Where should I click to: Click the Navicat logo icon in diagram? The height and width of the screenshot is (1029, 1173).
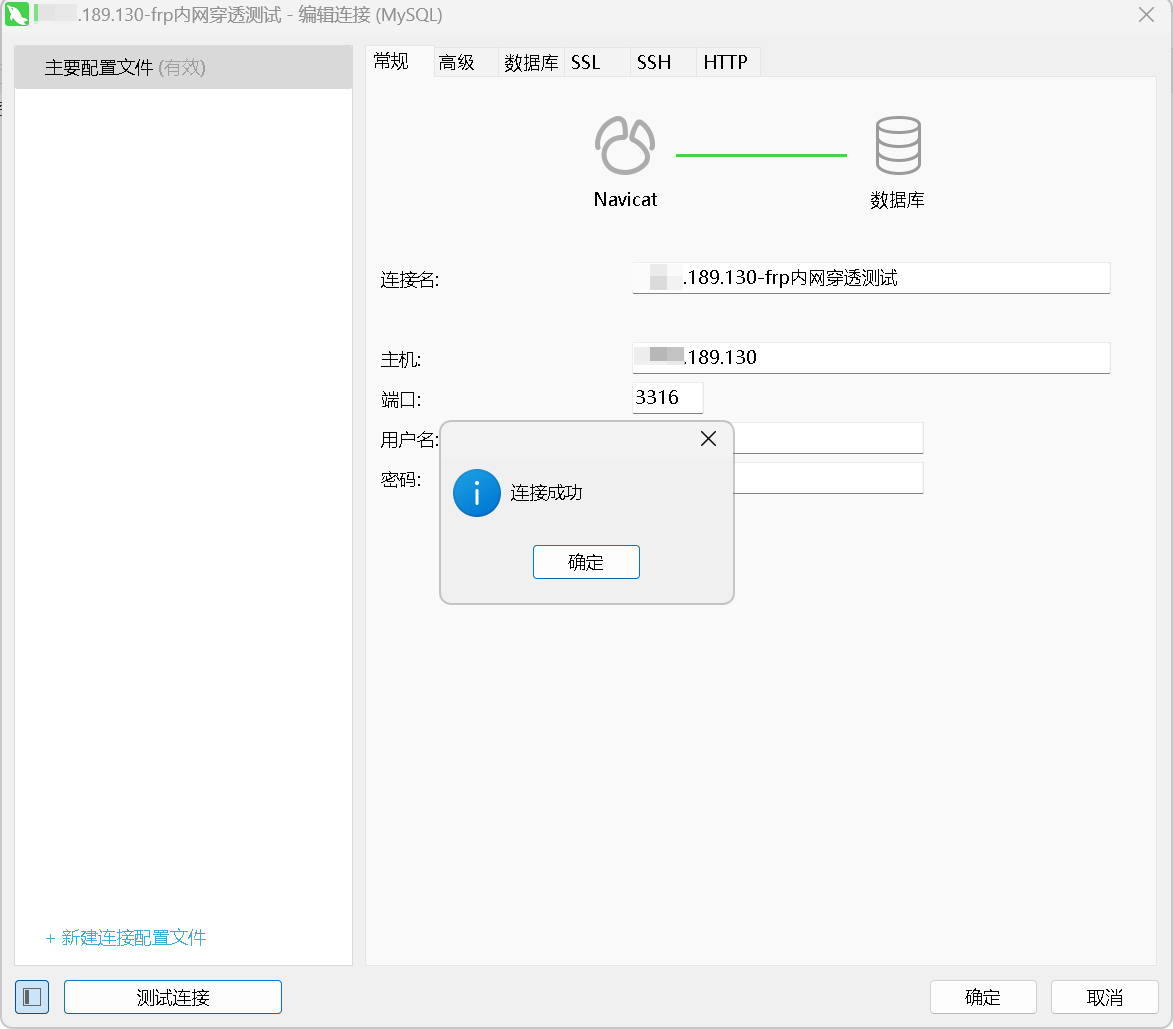coord(625,145)
